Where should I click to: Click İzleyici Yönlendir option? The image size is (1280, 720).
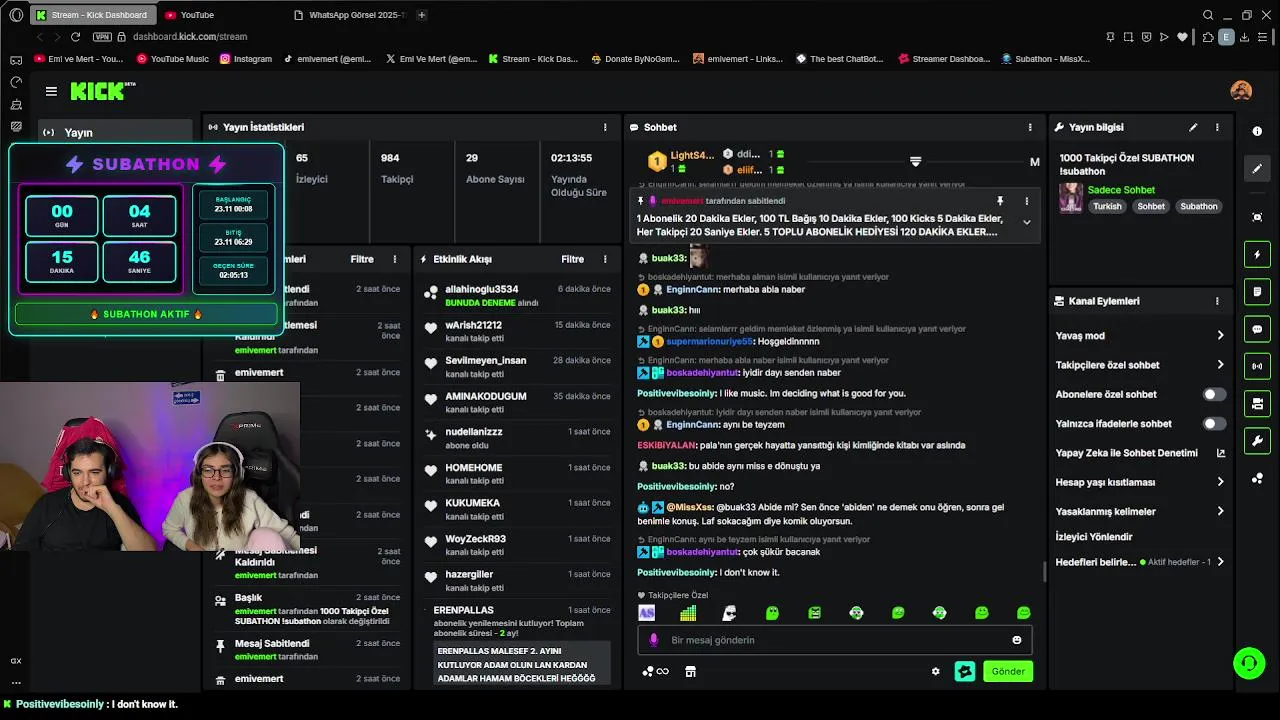(1094, 537)
